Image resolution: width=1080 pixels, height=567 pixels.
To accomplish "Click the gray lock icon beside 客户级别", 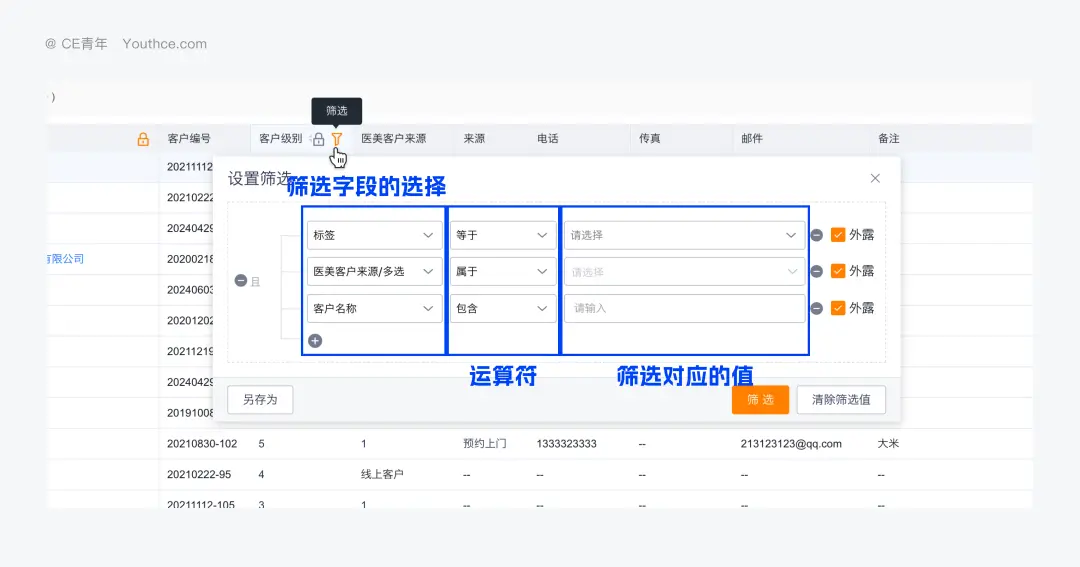I will pyautogui.click(x=318, y=139).
